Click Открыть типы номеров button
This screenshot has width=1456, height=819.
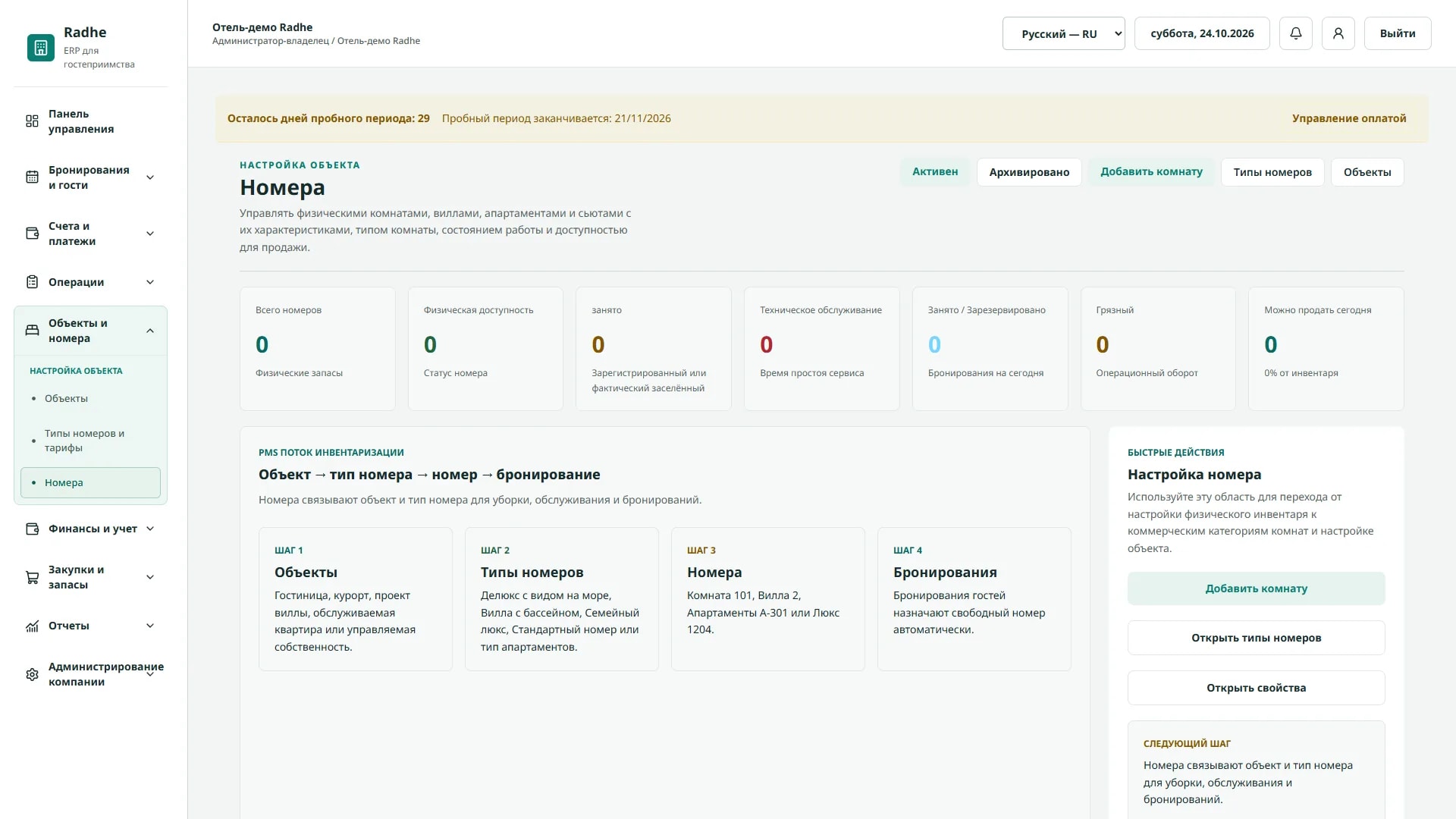[1256, 638]
